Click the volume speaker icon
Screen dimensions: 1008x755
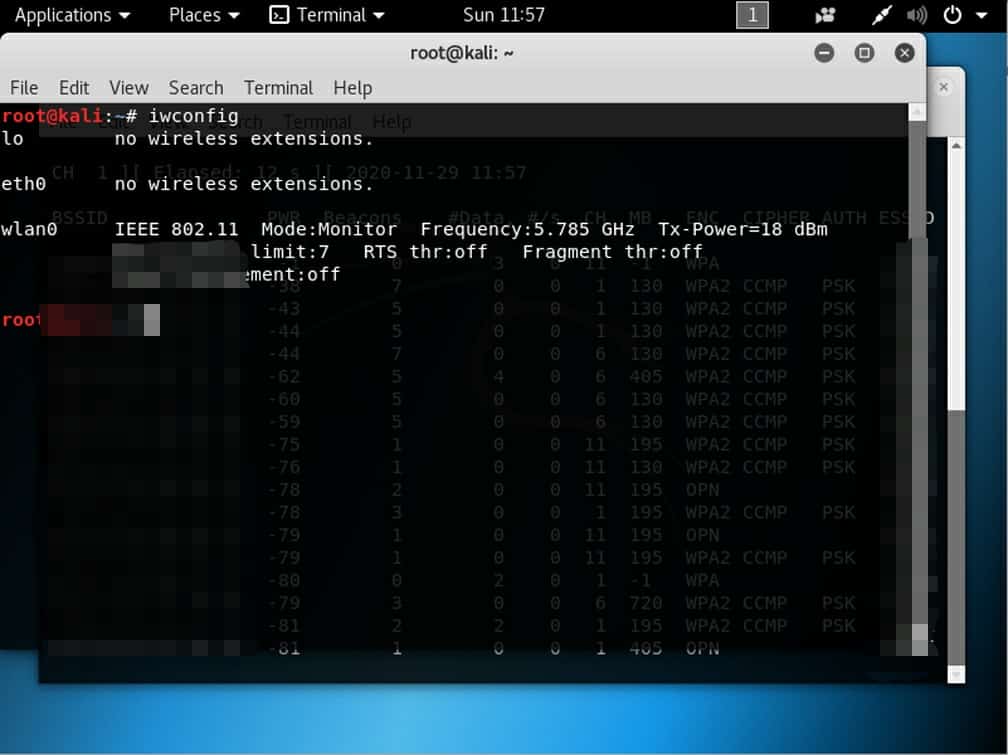click(x=916, y=15)
